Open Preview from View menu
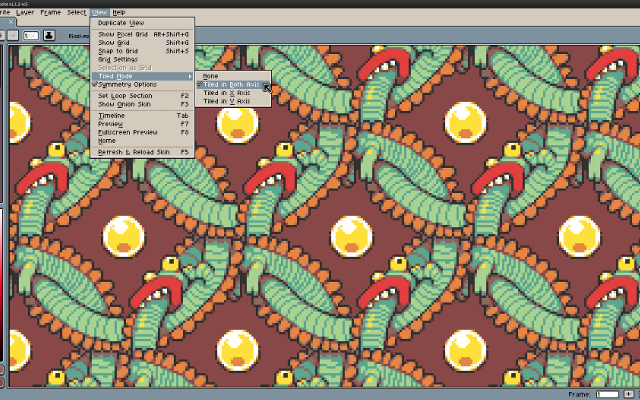640x400 pixels. [x=142, y=124]
